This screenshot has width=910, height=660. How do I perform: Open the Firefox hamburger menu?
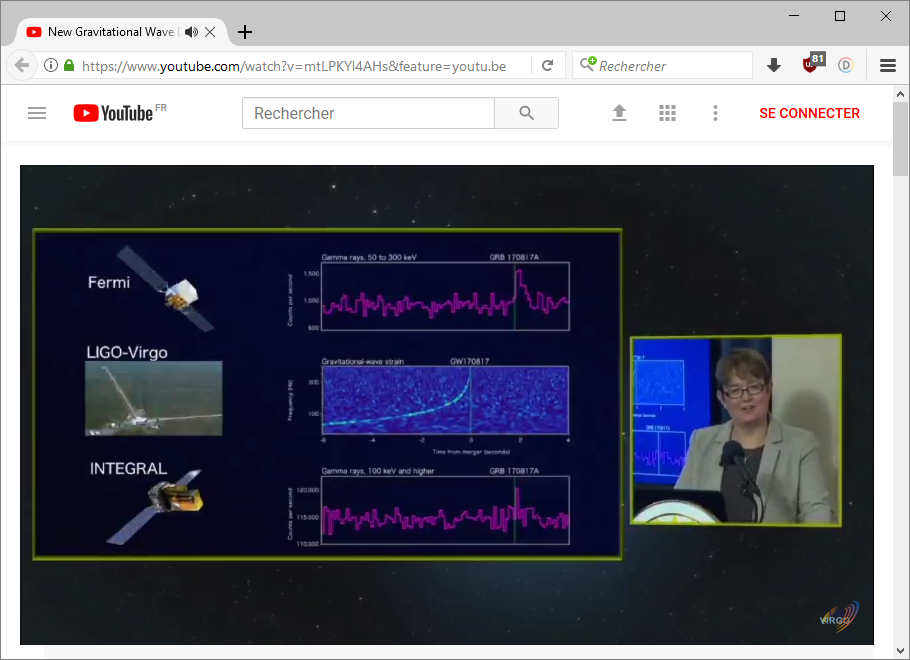point(887,66)
